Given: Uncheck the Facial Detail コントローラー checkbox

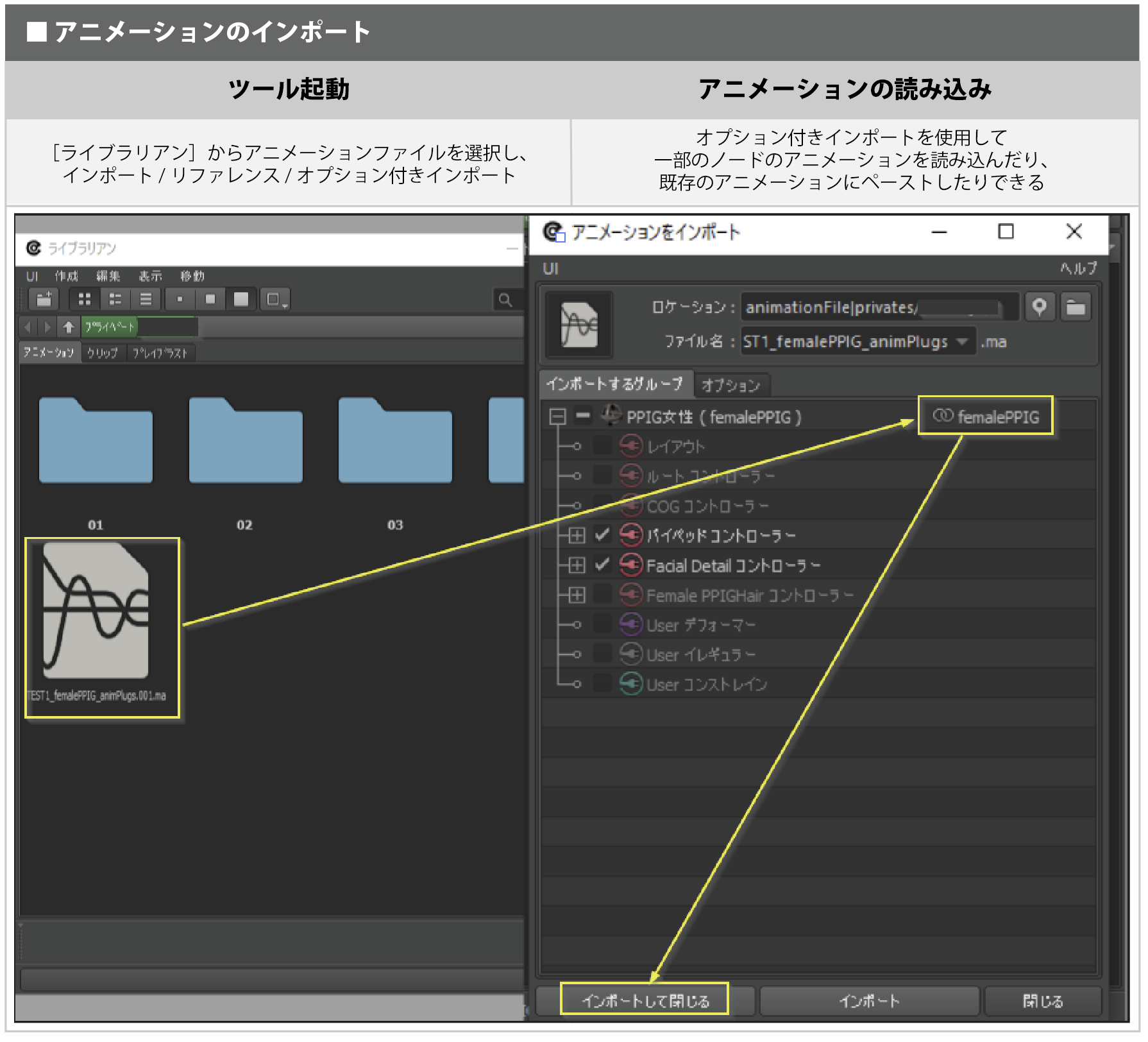Looking at the screenshot, I should point(602,565).
